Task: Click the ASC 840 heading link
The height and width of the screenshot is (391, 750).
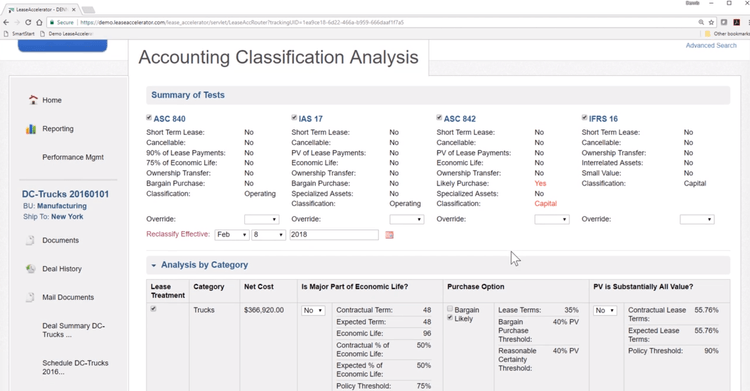Action: 169,119
